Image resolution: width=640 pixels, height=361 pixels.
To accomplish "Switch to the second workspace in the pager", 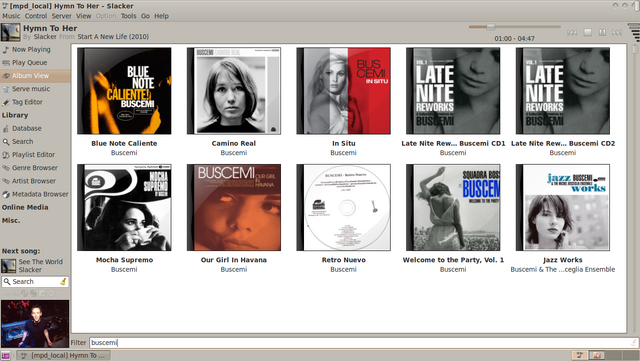I will (x=596, y=355).
